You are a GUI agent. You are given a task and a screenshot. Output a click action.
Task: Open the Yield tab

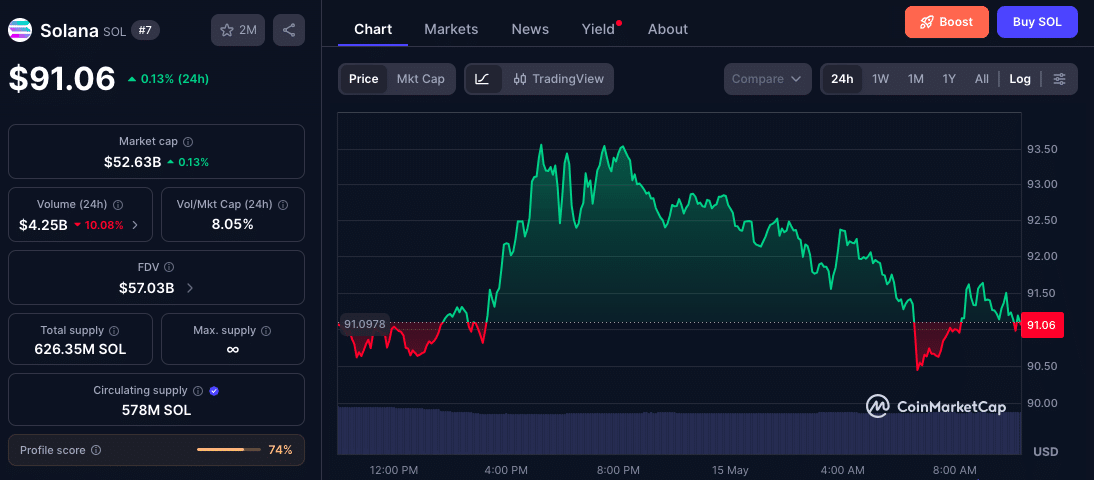pyautogui.click(x=599, y=29)
